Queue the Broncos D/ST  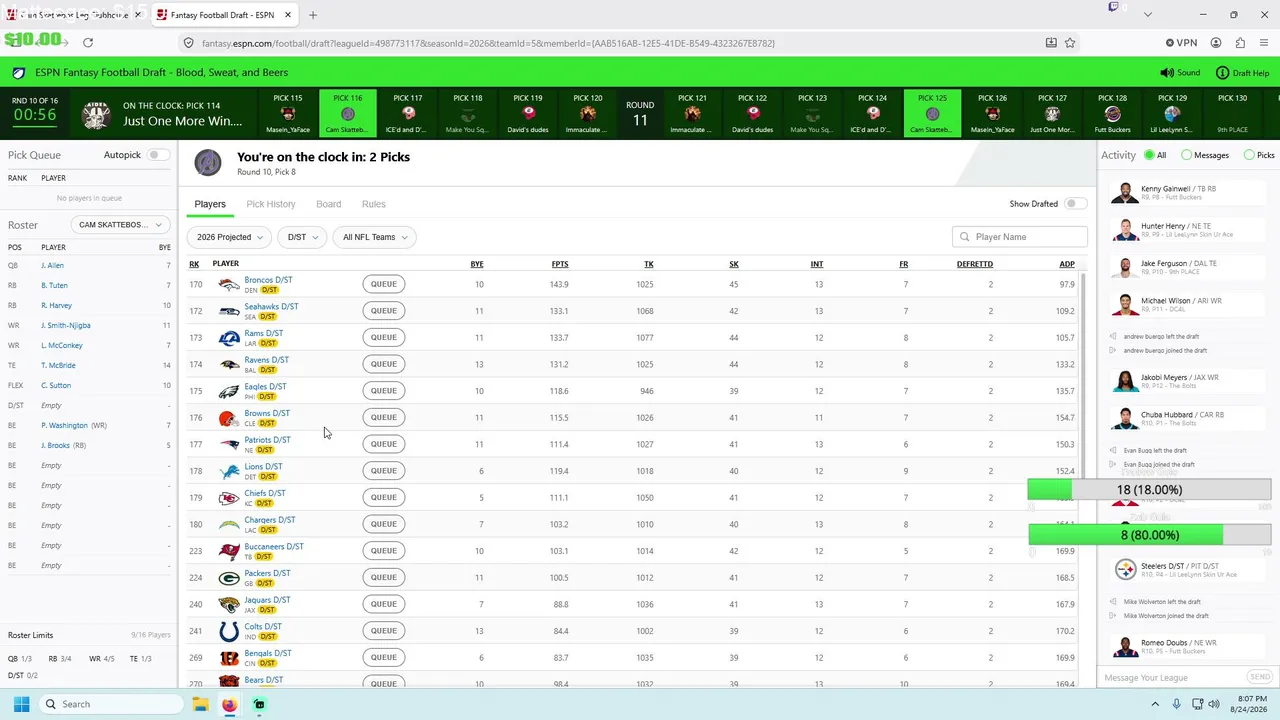(384, 284)
